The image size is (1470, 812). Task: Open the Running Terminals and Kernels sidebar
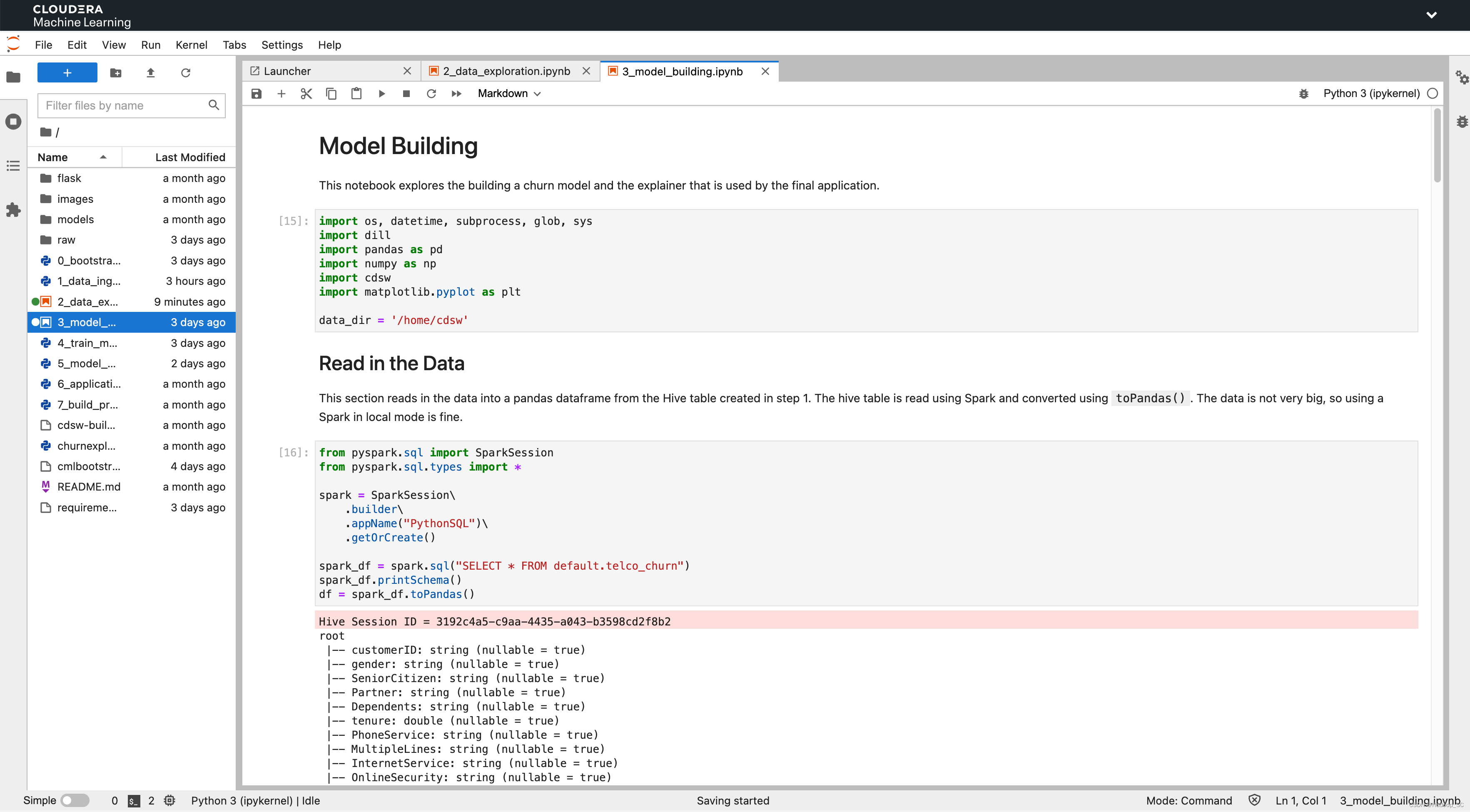13,122
